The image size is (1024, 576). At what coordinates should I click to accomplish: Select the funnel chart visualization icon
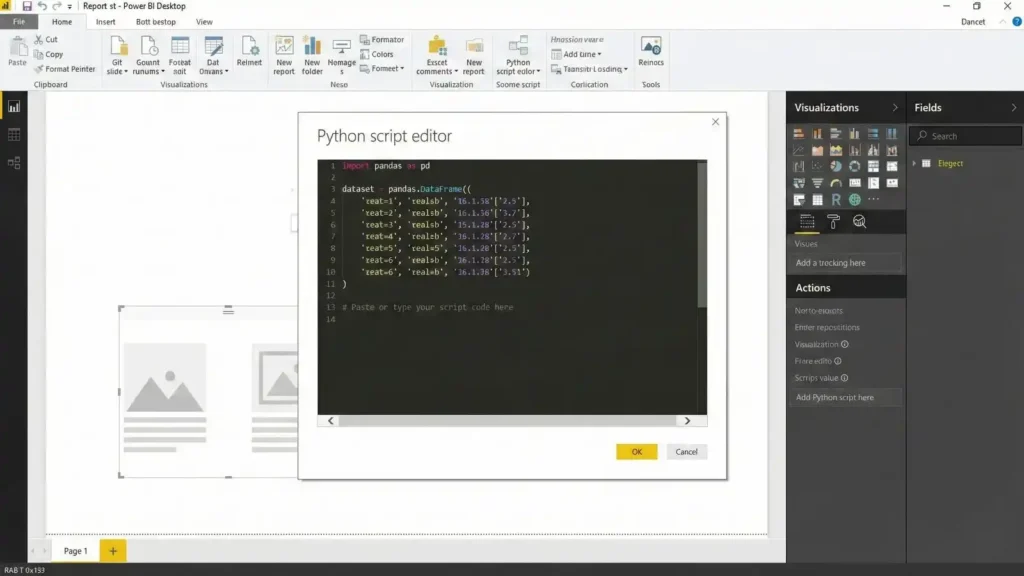819,183
